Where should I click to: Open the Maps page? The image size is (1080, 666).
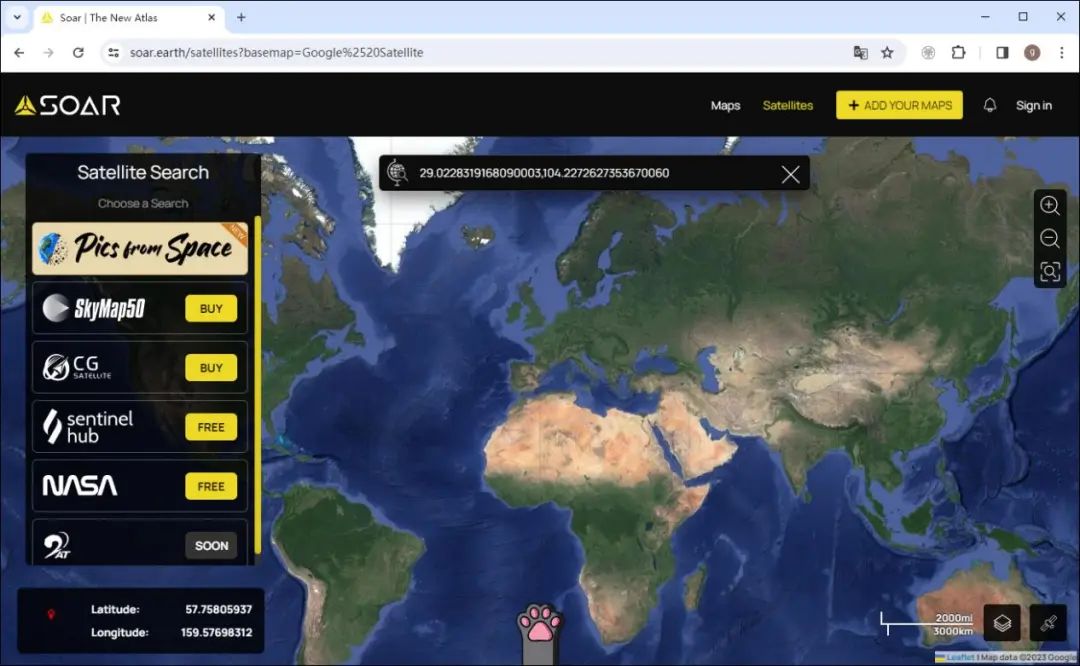coord(725,105)
